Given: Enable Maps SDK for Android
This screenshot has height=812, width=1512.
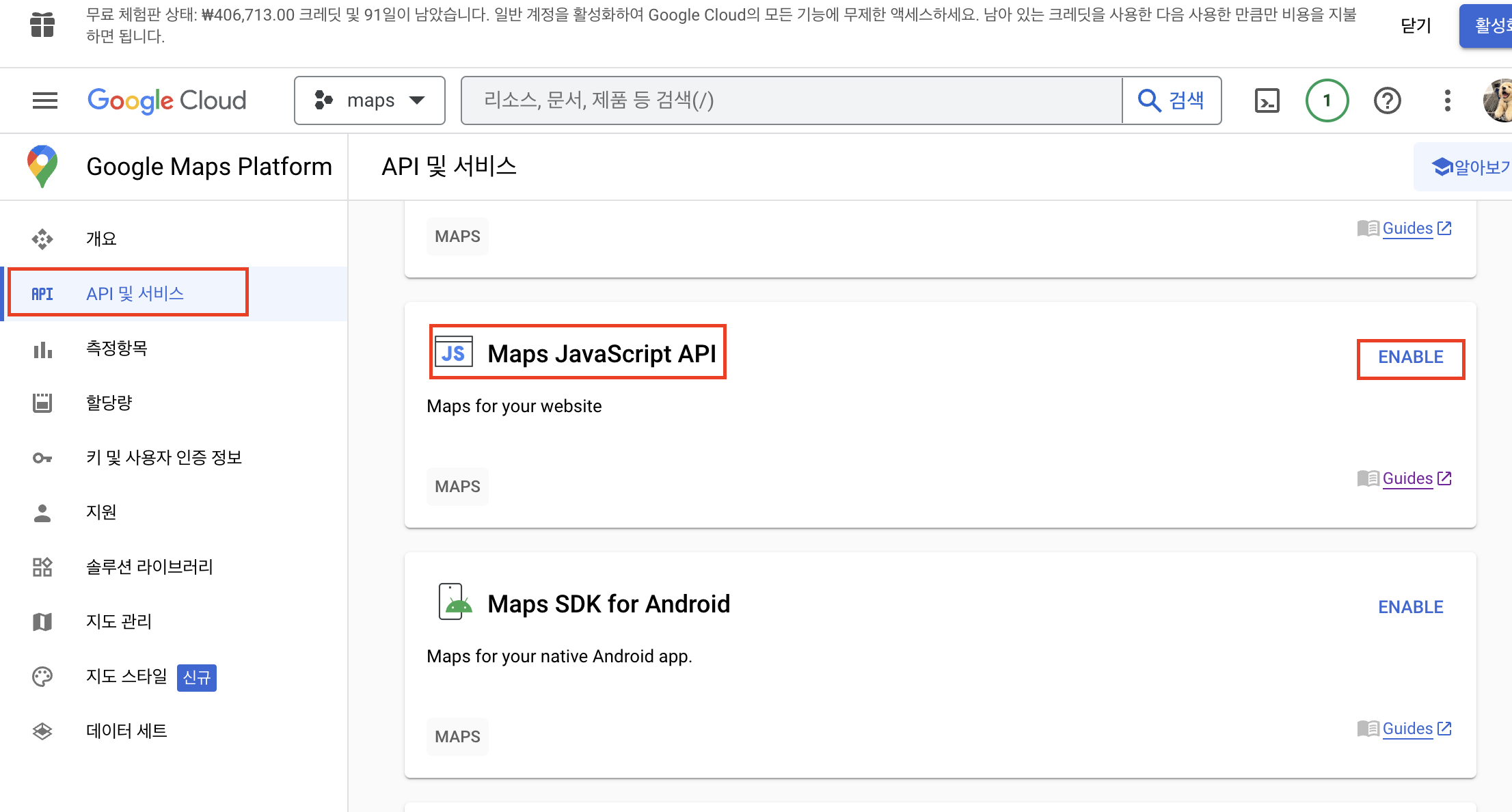Looking at the screenshot, I should point(1410,607).
